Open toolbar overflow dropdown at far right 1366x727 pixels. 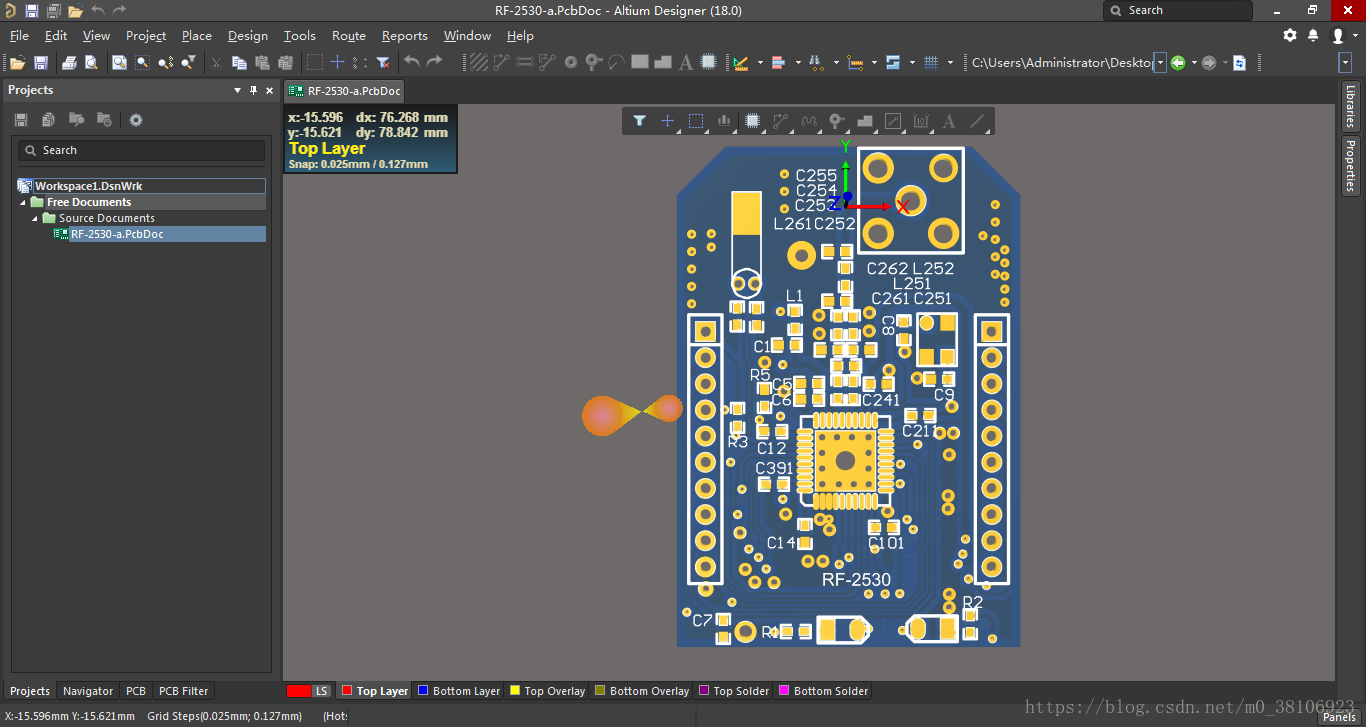click(x=1345, y=63)
